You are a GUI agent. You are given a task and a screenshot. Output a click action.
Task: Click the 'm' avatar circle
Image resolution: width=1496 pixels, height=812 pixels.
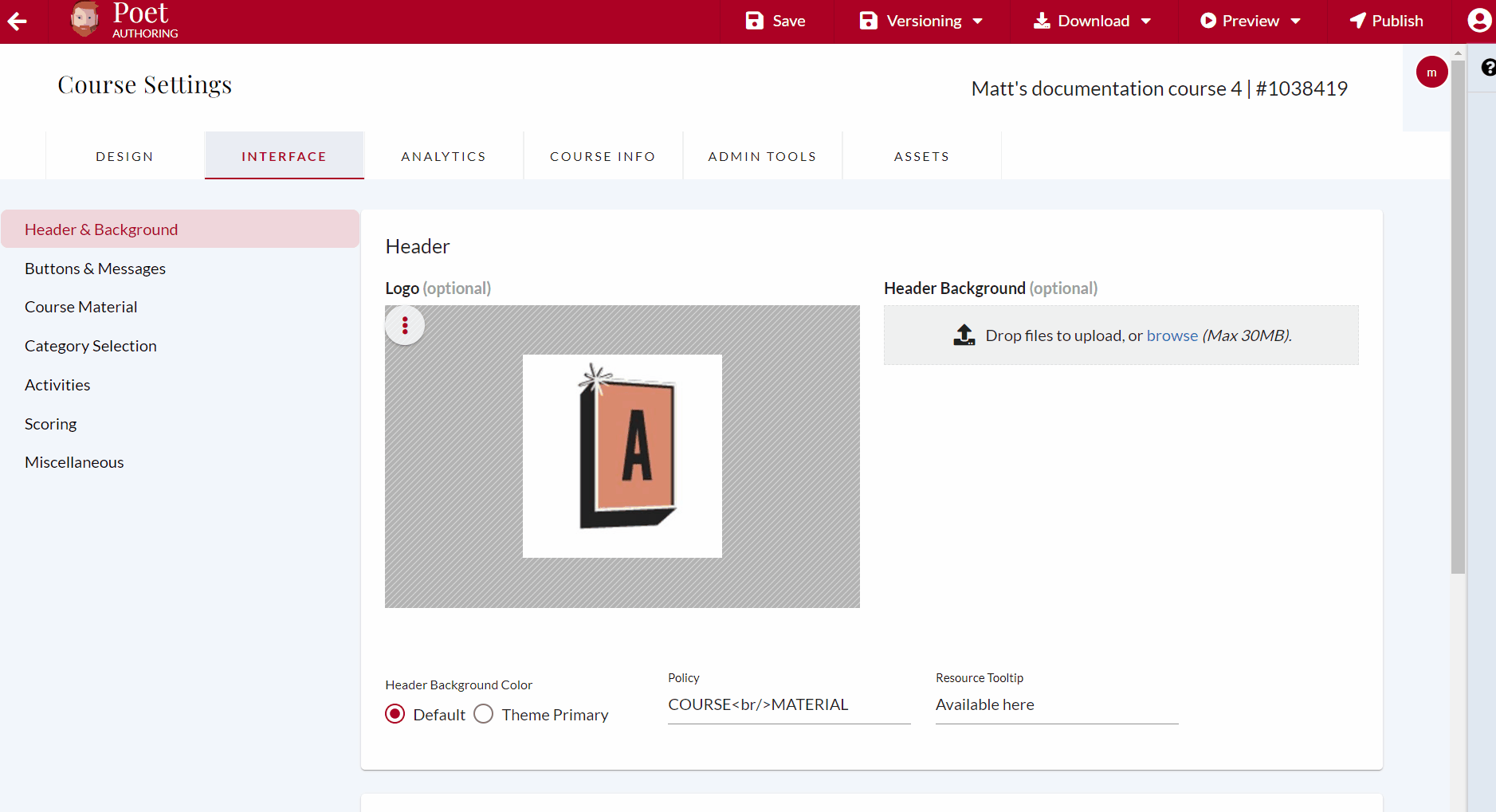(1431, 71)
